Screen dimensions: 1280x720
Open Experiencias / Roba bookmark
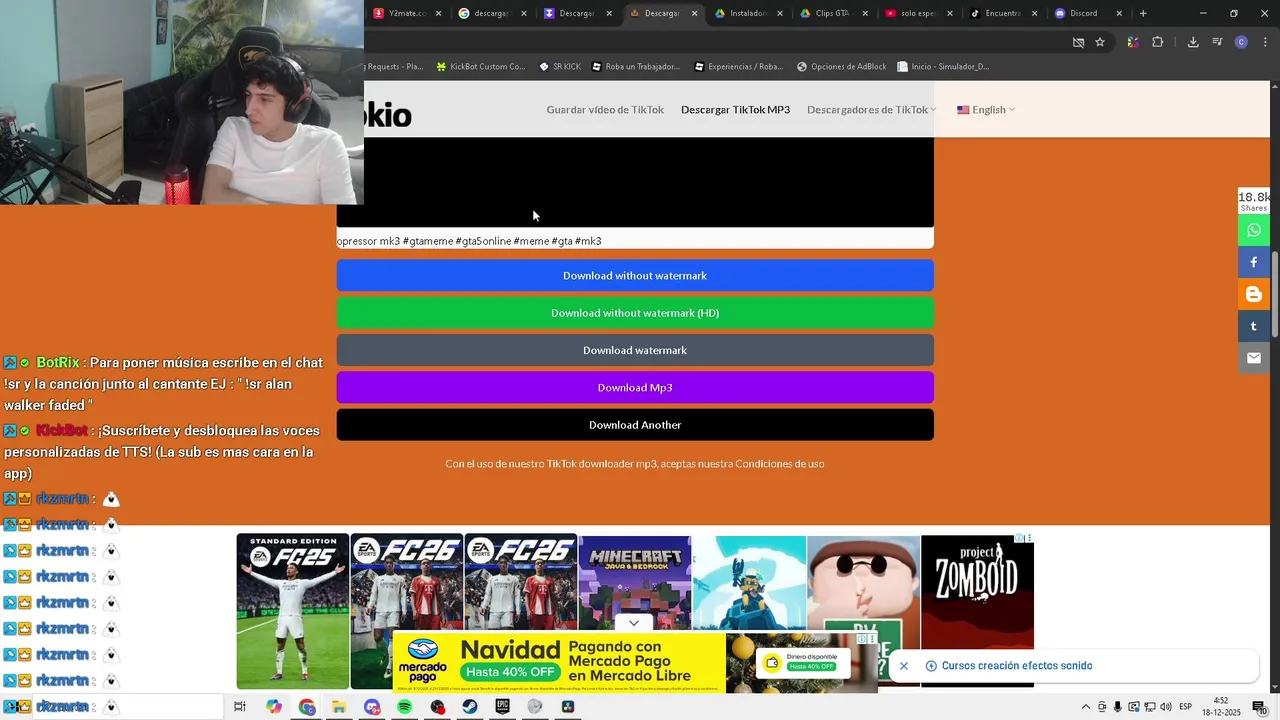point(738,67)
